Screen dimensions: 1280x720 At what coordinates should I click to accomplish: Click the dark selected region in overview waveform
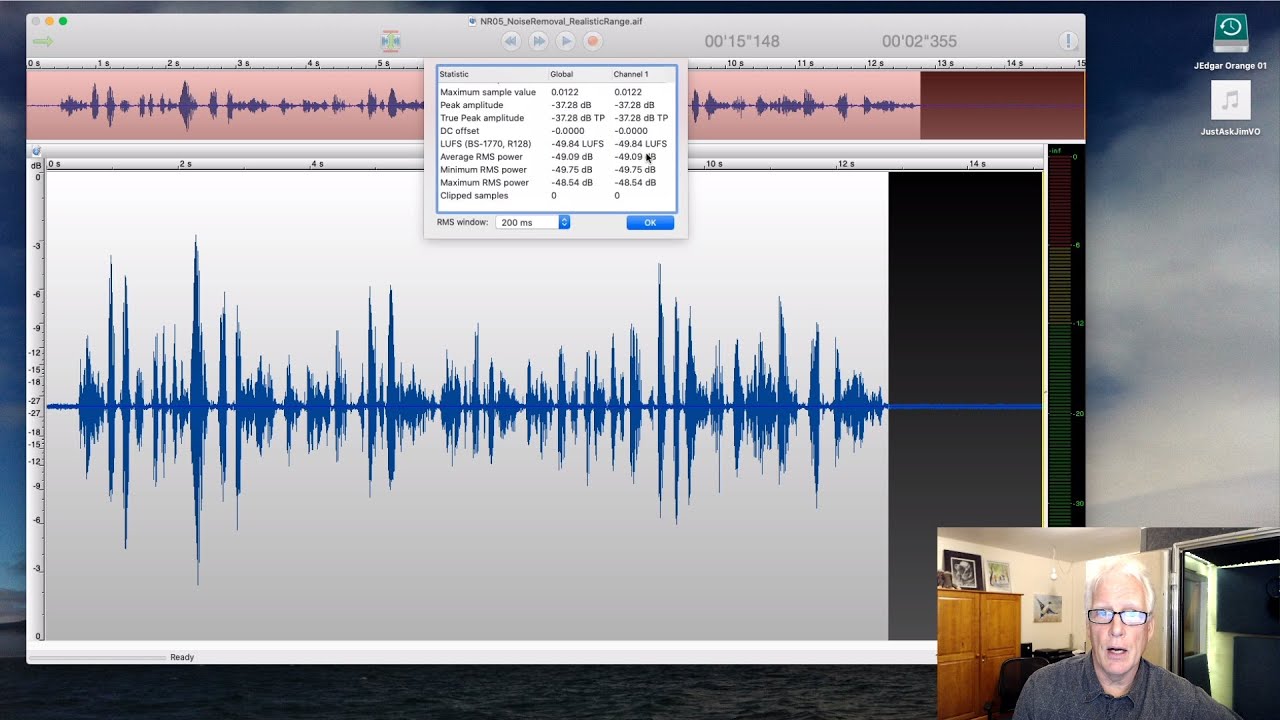[1002, 105]
